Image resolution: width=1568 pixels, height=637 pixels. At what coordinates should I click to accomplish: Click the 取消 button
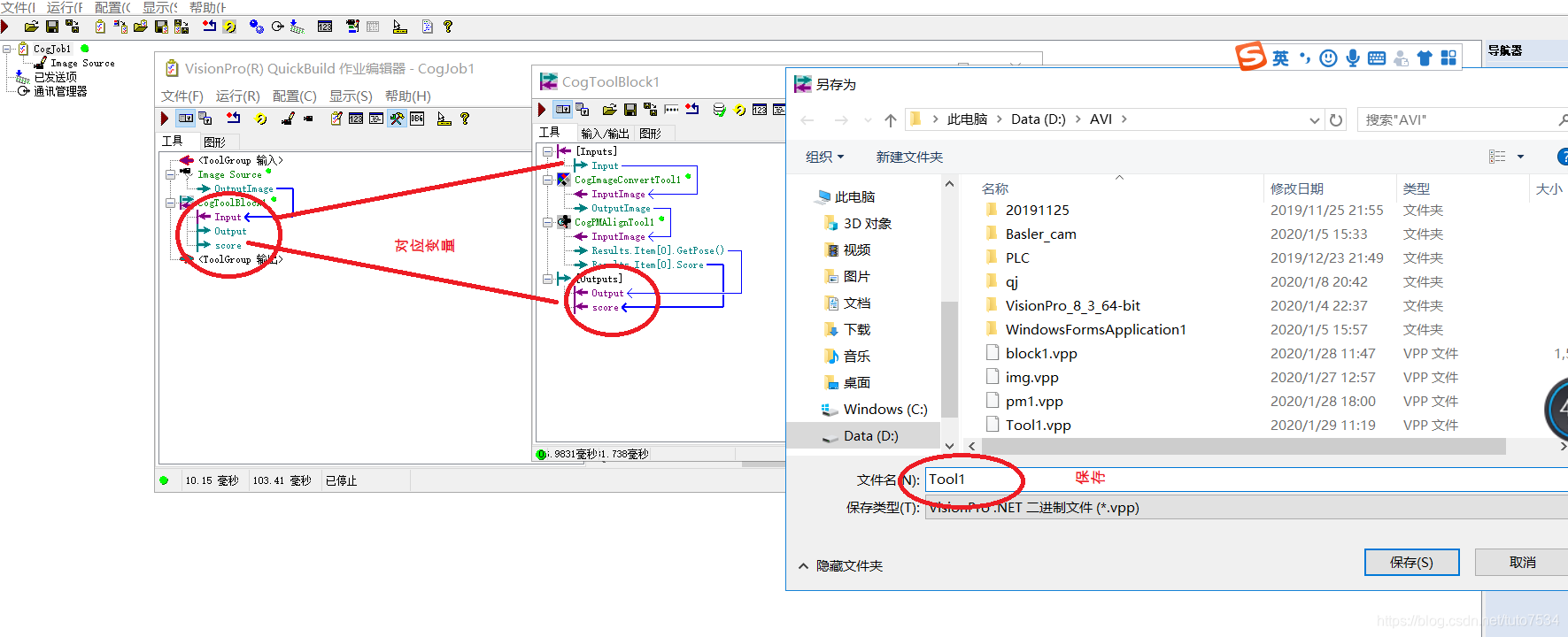click(1522, 563)
